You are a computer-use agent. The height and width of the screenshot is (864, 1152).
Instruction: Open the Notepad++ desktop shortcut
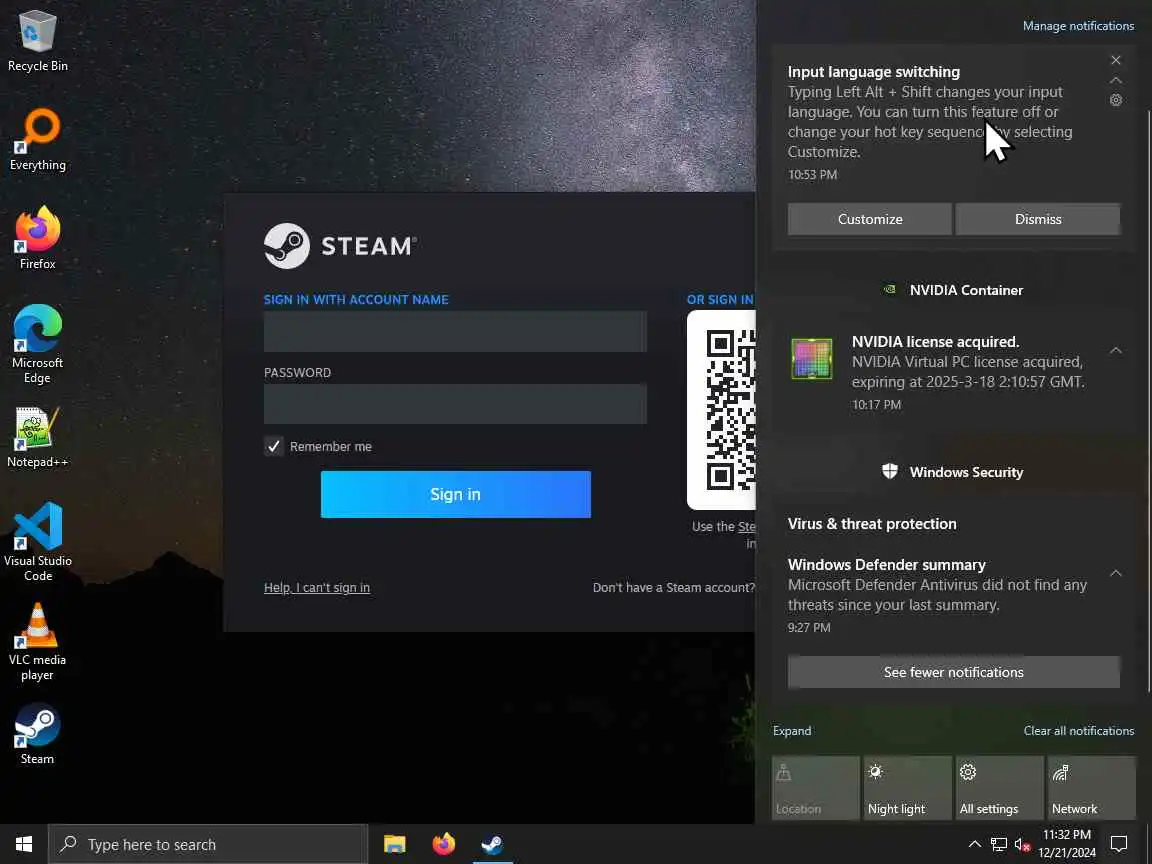click(x=37, y=437)
